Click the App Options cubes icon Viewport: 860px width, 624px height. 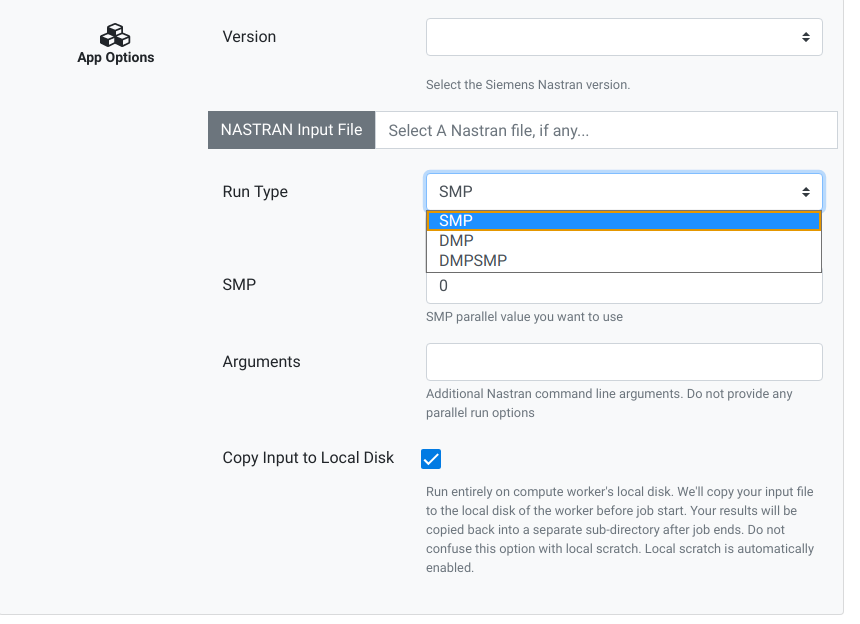click(115, 36)
